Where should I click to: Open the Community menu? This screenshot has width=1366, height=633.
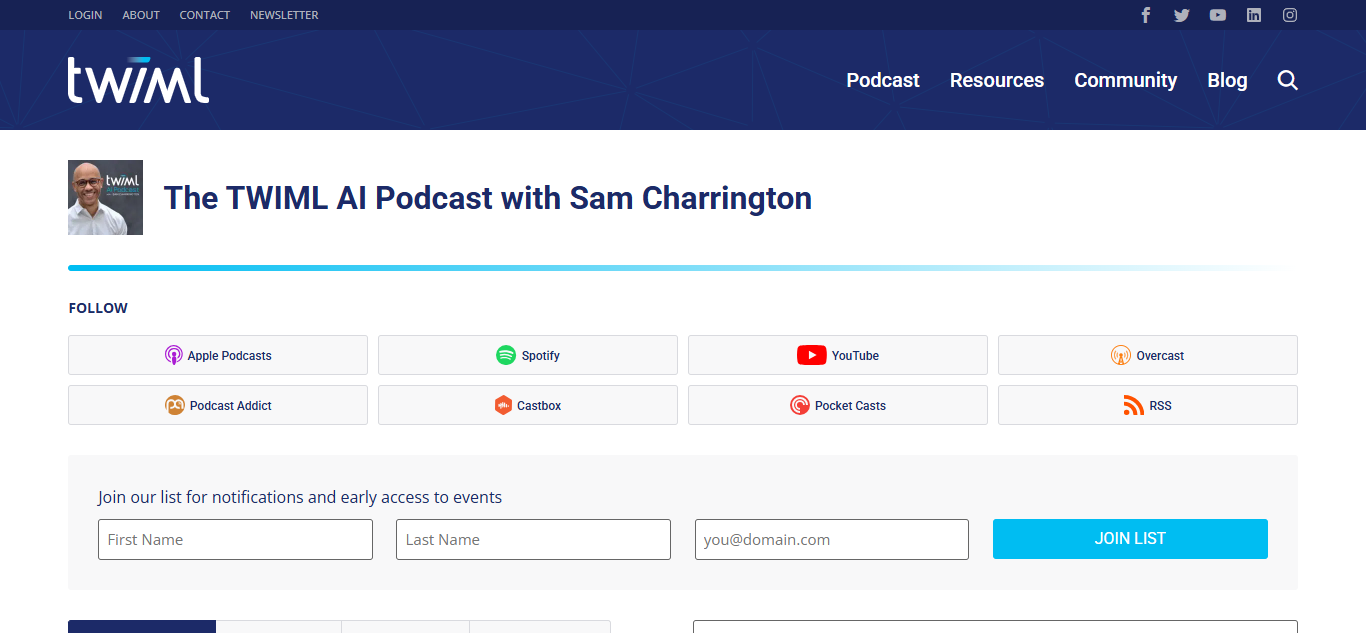(x=1125, y=81)
